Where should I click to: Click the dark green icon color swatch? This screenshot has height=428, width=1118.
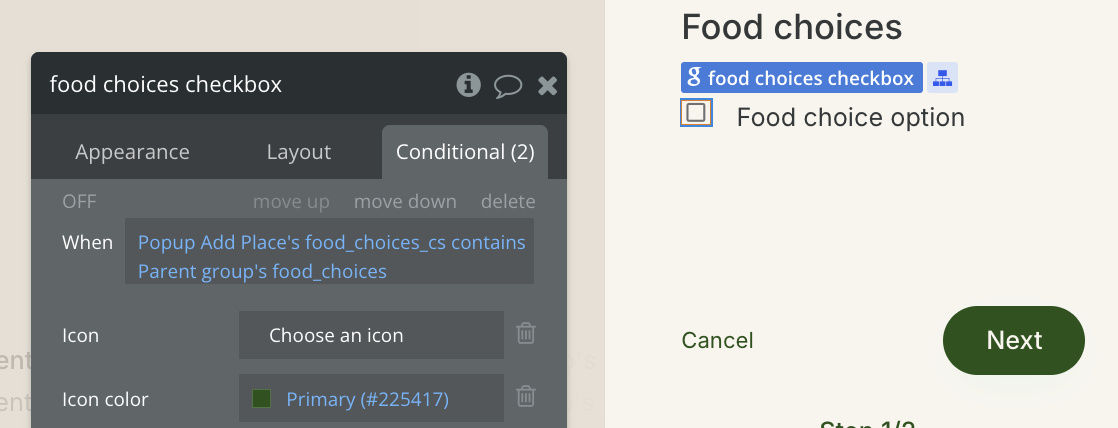[262, 399]
